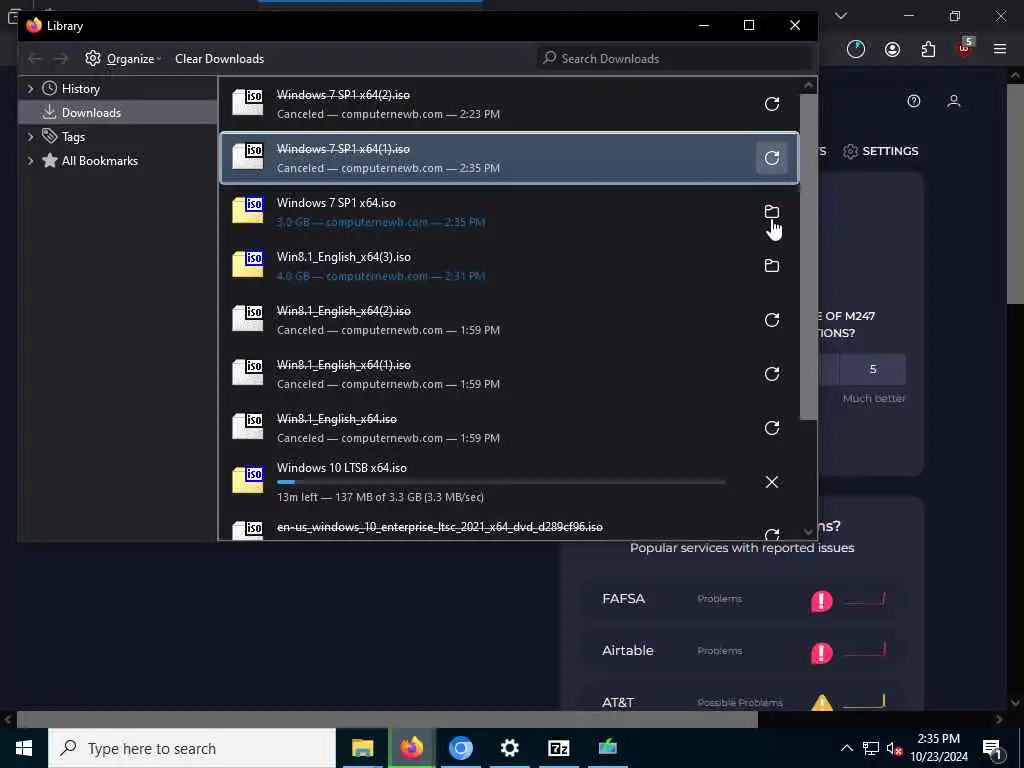Image resolution: width=1024 pixels, height=768 pixels.
Task: Click the user profile icon on page
Action: [953, 101]
